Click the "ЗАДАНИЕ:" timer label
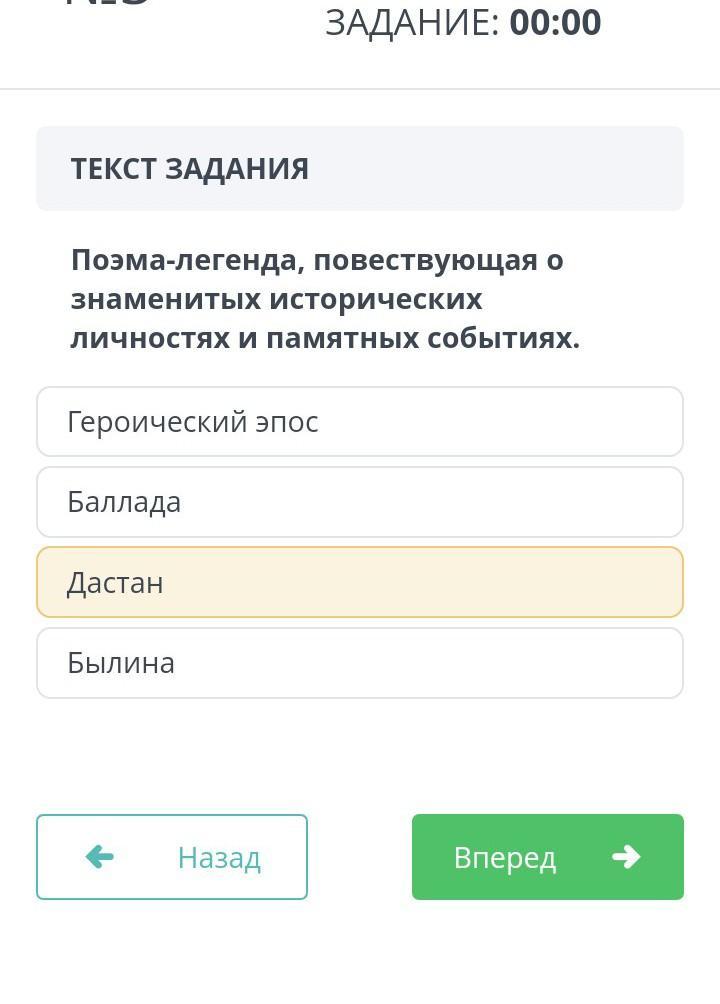This screenshot has width=720, height=1004. point(412,23)
